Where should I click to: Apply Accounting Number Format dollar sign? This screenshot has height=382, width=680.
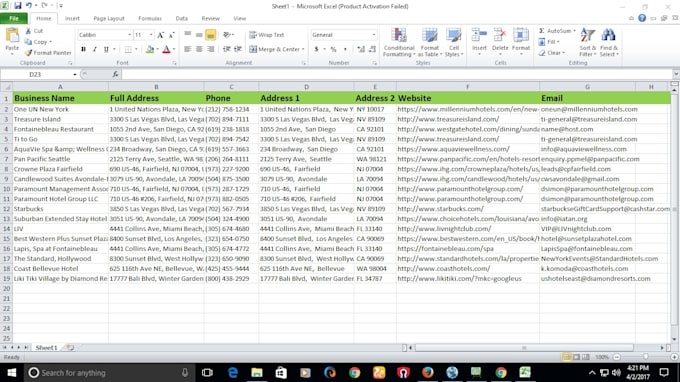click(317, 49)
